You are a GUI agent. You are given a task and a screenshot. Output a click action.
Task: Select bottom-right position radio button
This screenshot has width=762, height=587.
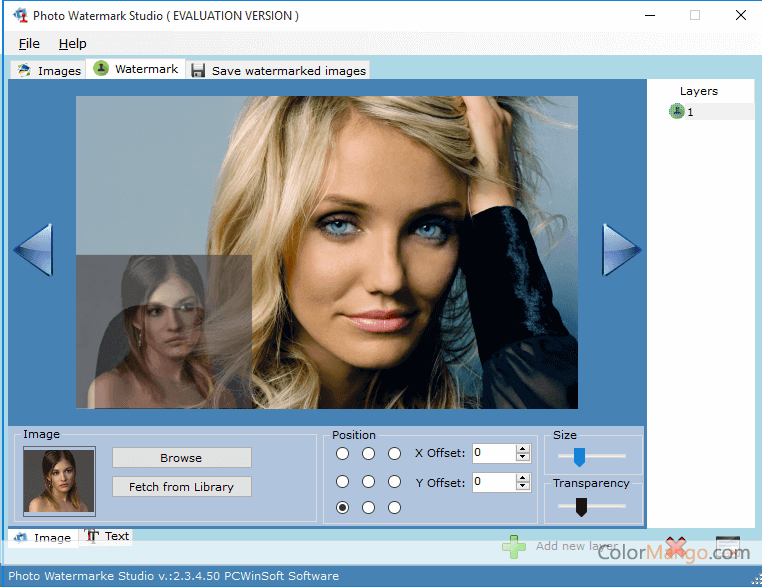click(394, 508)
